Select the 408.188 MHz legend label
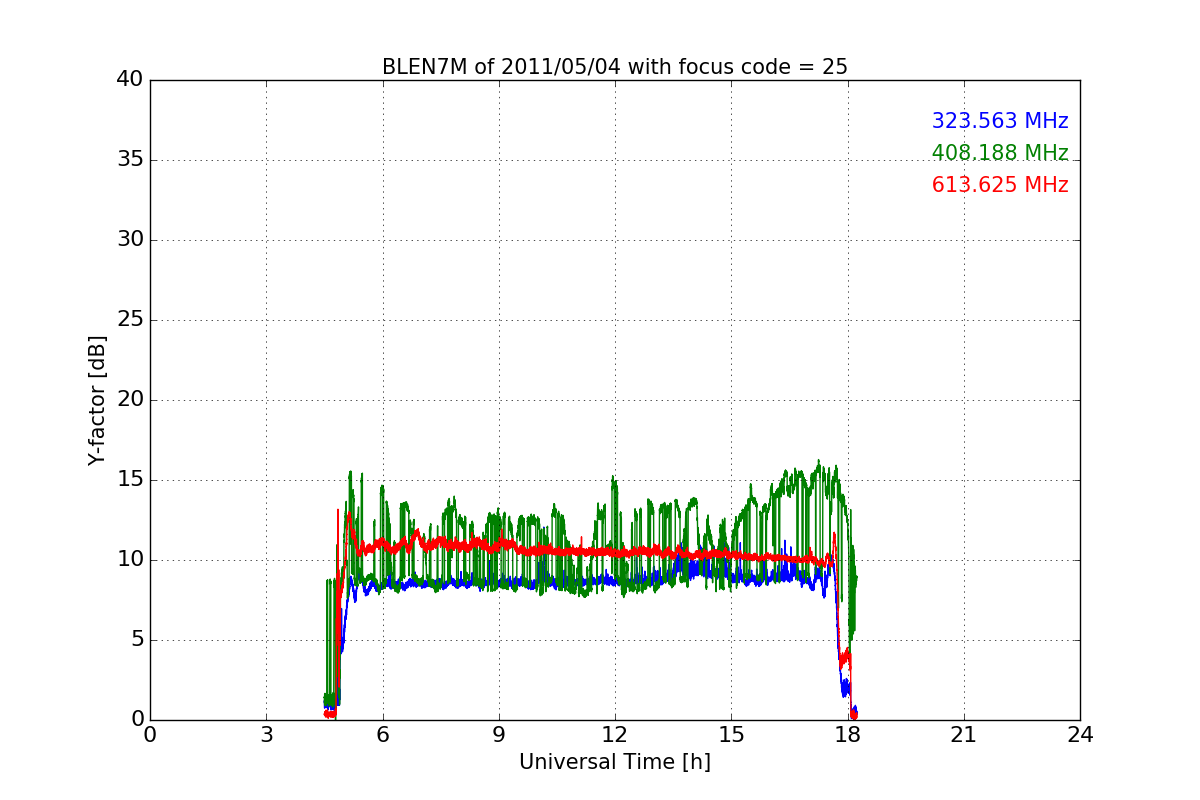 (x=1000, y=153)
